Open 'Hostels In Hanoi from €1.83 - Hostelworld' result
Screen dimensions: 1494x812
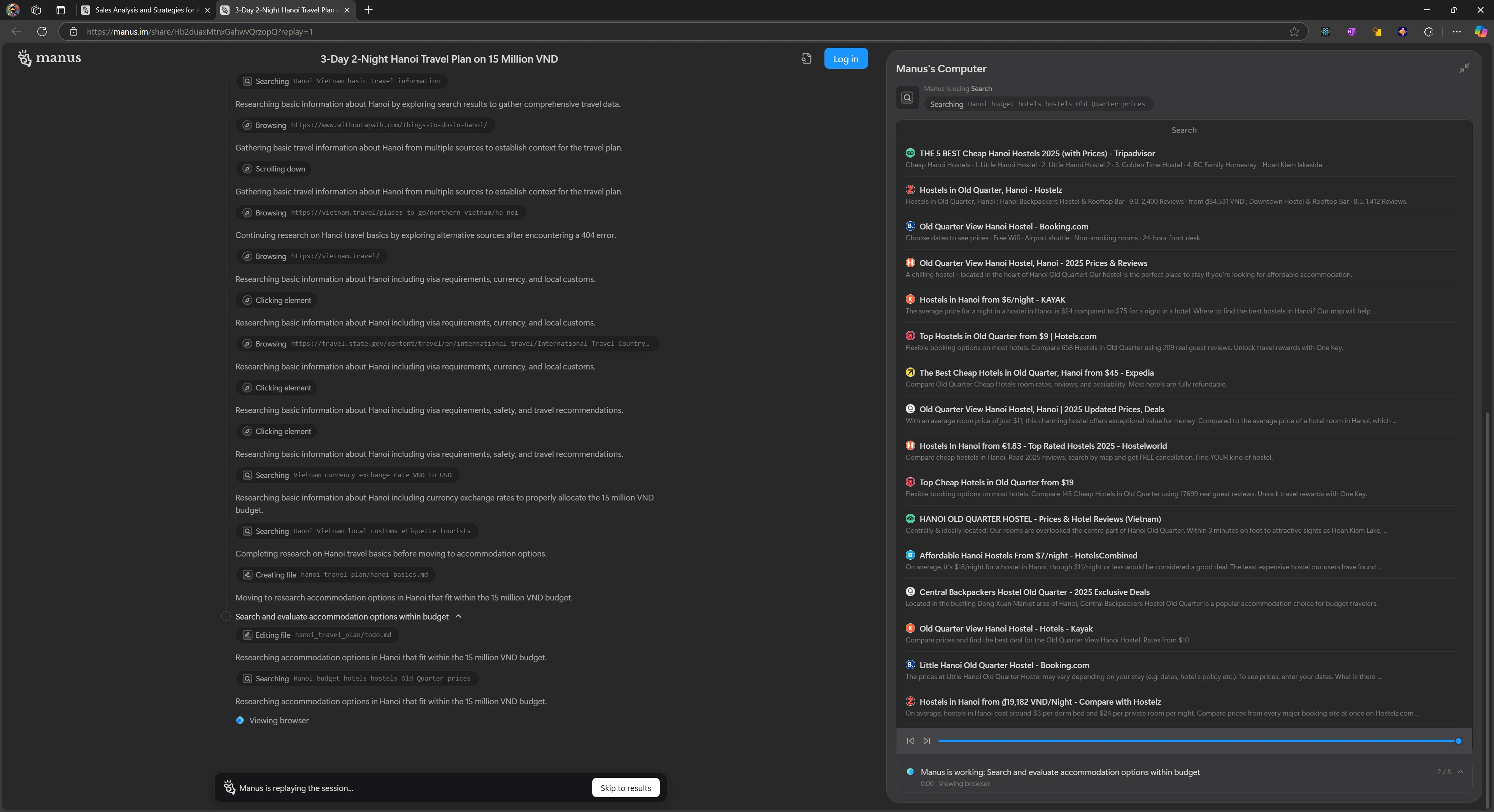click(1043, 446)
